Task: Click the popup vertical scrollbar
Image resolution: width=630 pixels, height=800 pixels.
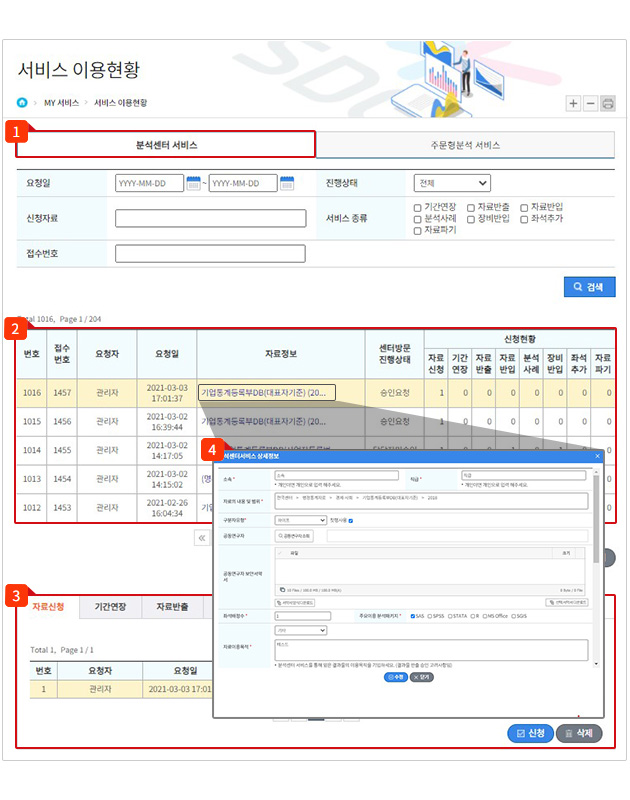Action: 596,519
